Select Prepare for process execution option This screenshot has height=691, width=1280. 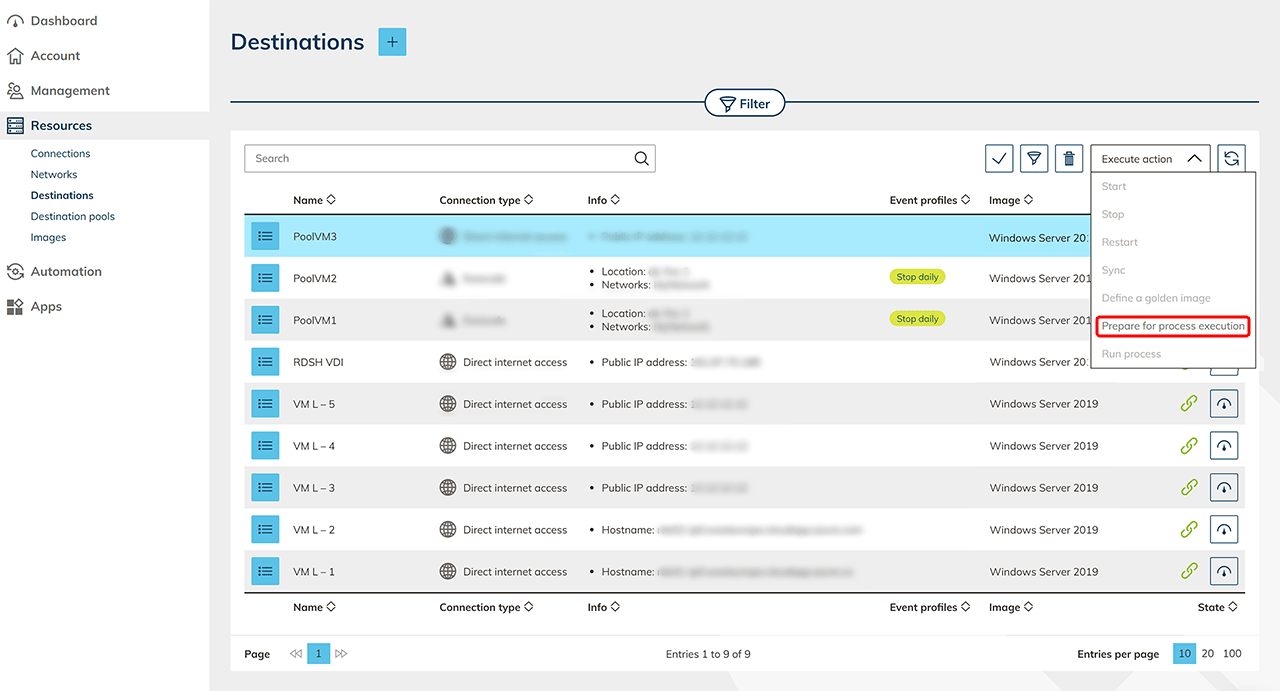tap(1173, 326)
